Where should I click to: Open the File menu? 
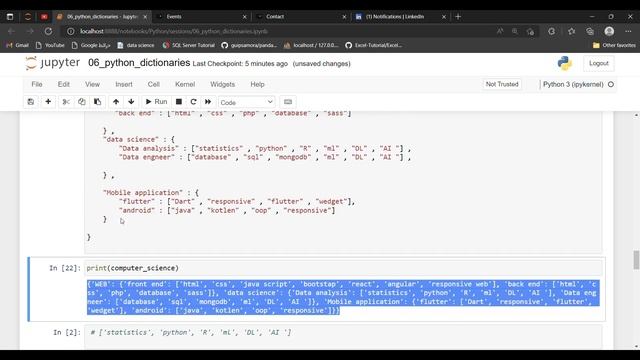click(x=37, y=84)
